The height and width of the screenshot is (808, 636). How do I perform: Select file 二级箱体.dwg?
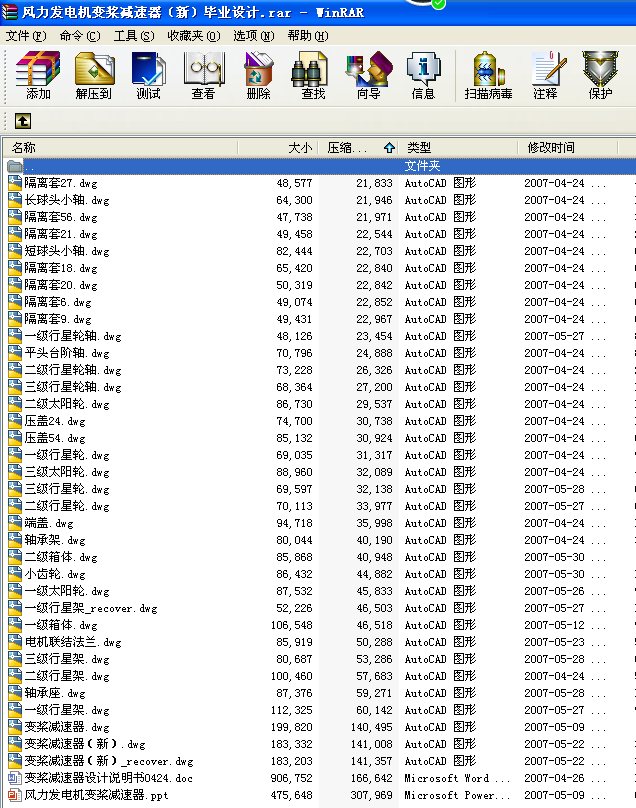click(x=61, y=557)
